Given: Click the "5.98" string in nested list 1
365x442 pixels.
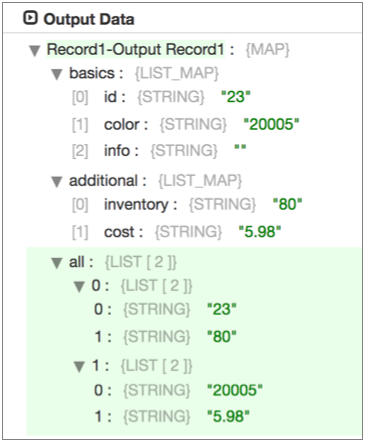Looking at the screenshot, I should 228,416.
